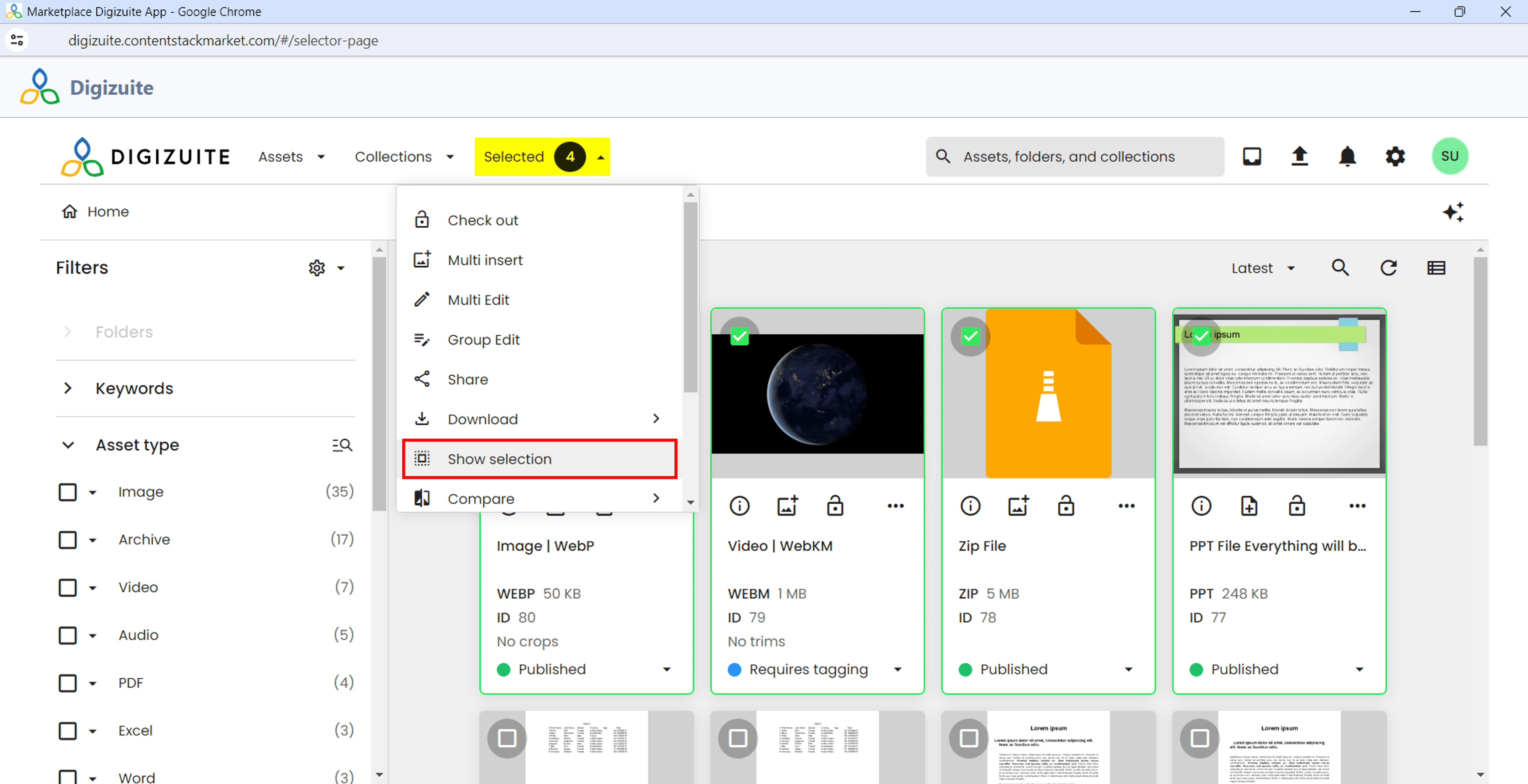
Task: Refresh the asset list
Action: [x=1388, y=268]
